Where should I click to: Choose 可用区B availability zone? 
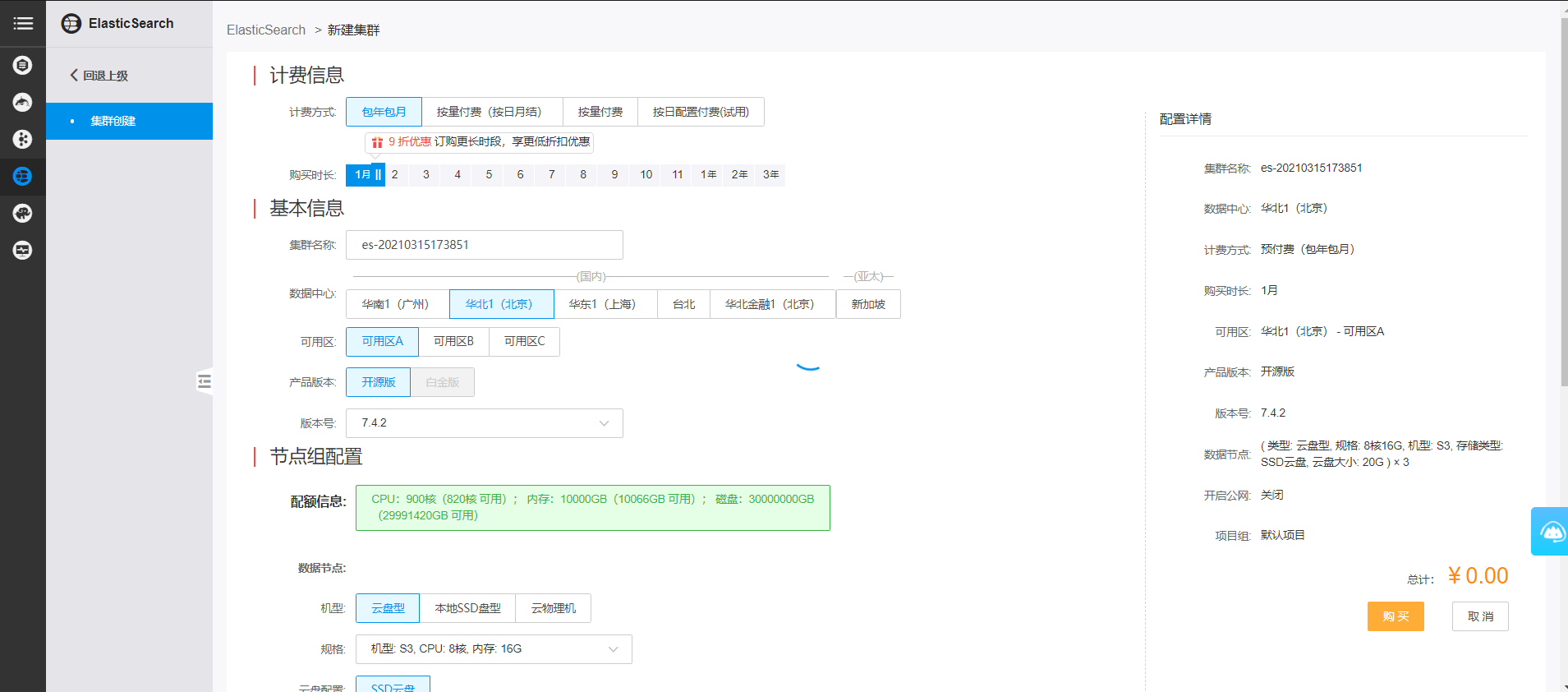[x=453, y=341]
